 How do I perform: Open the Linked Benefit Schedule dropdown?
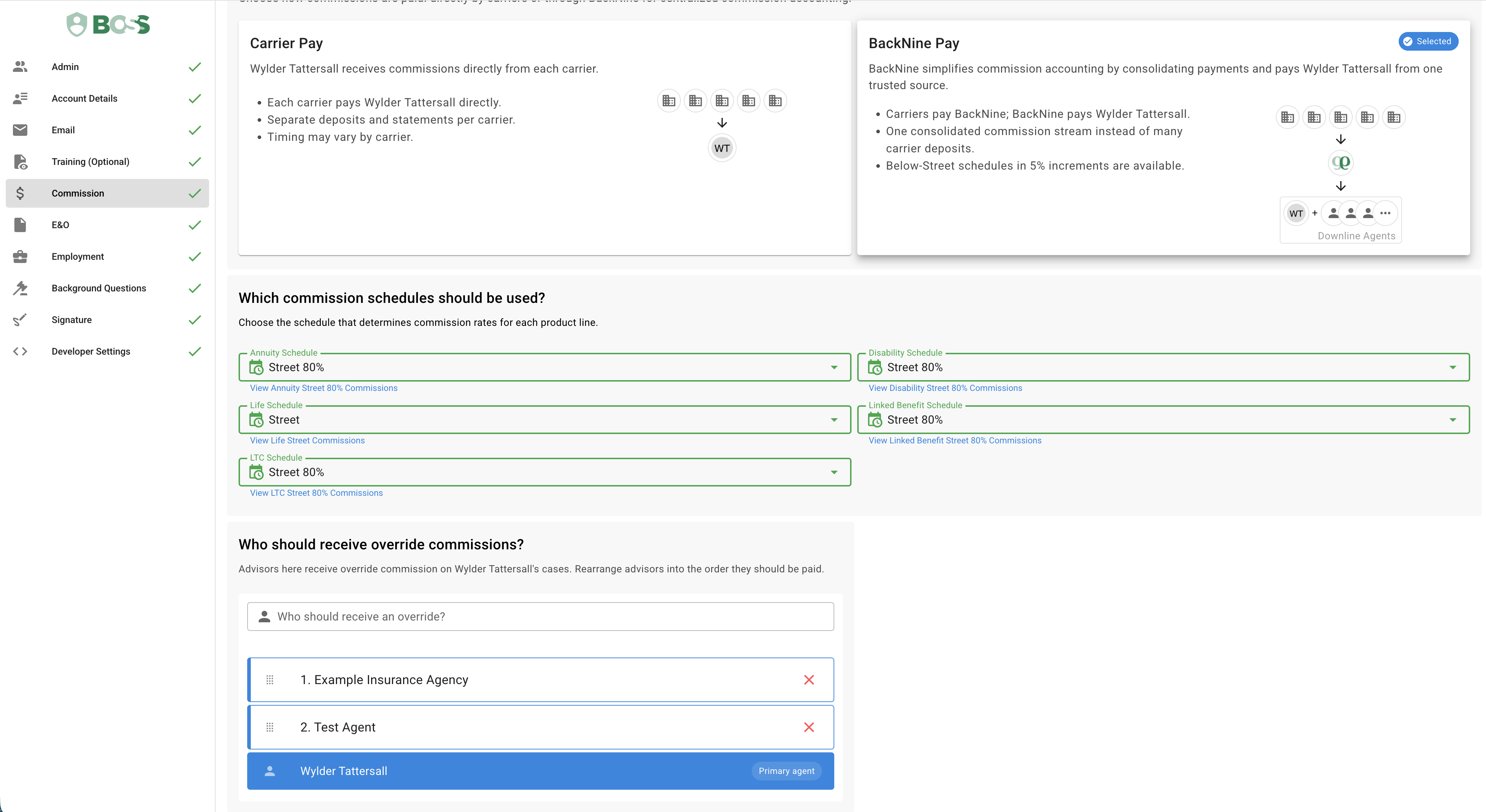click(1163, 420)
